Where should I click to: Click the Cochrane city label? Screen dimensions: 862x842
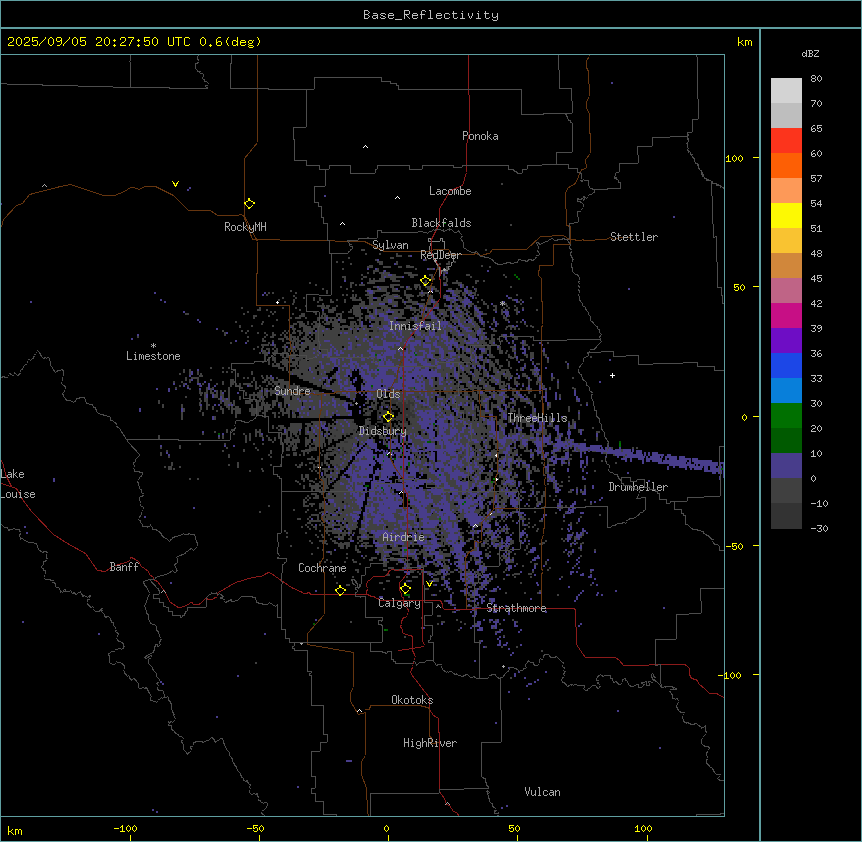point(322,568)
